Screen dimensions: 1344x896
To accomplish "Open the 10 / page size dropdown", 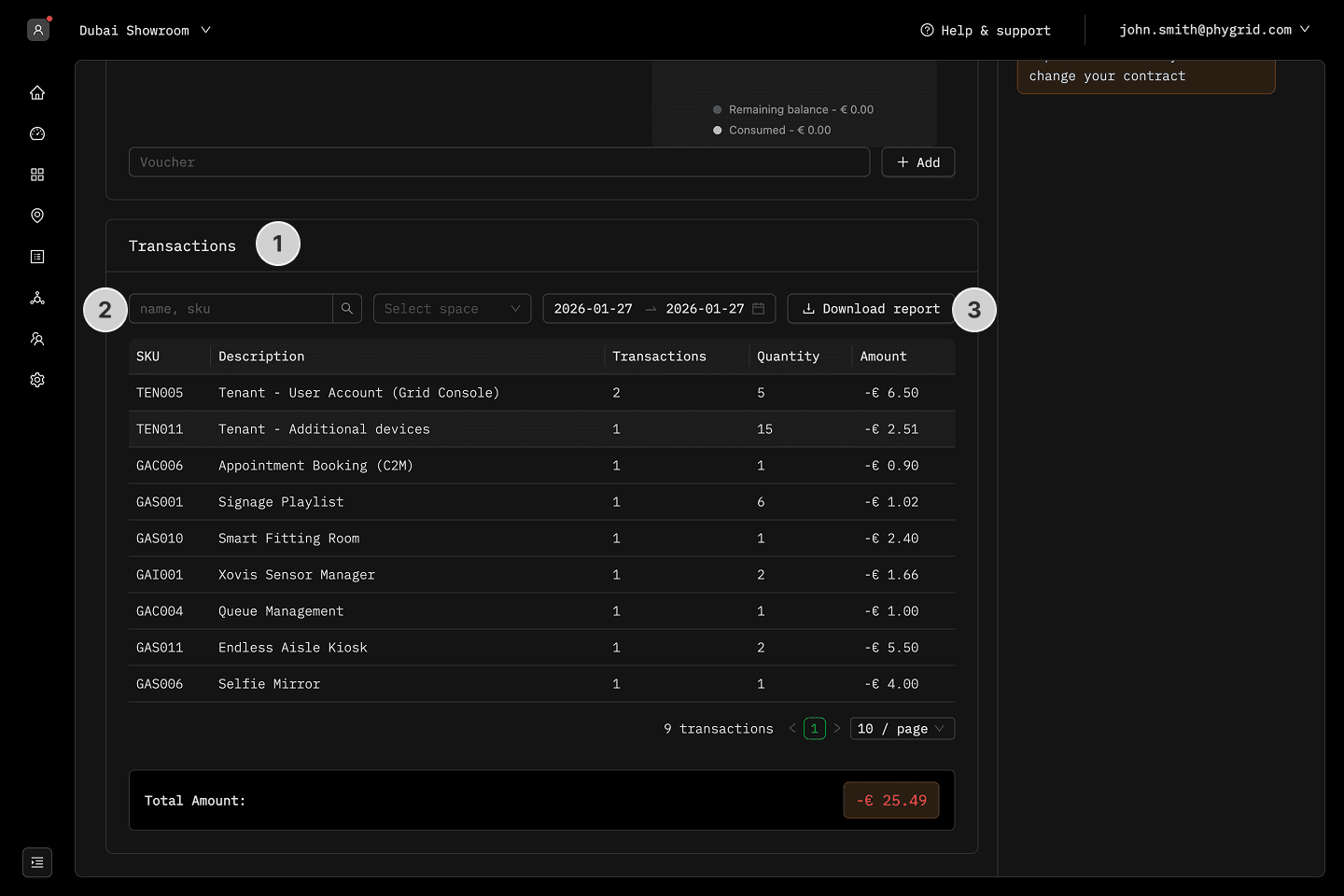I will click(902, 729).
